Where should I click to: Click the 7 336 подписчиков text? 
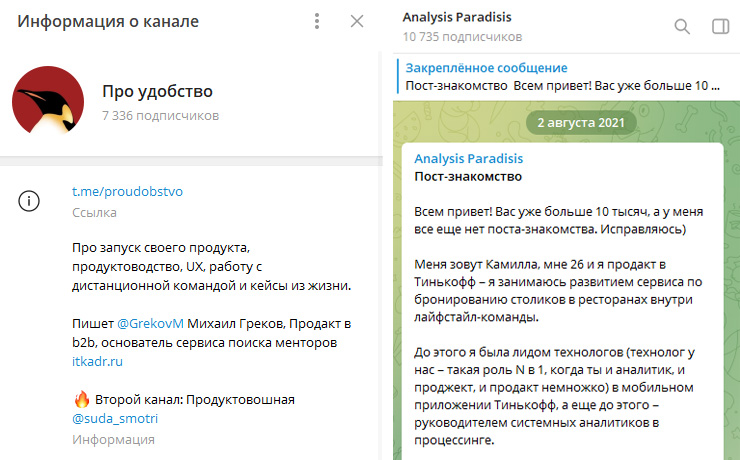(160, 116)
